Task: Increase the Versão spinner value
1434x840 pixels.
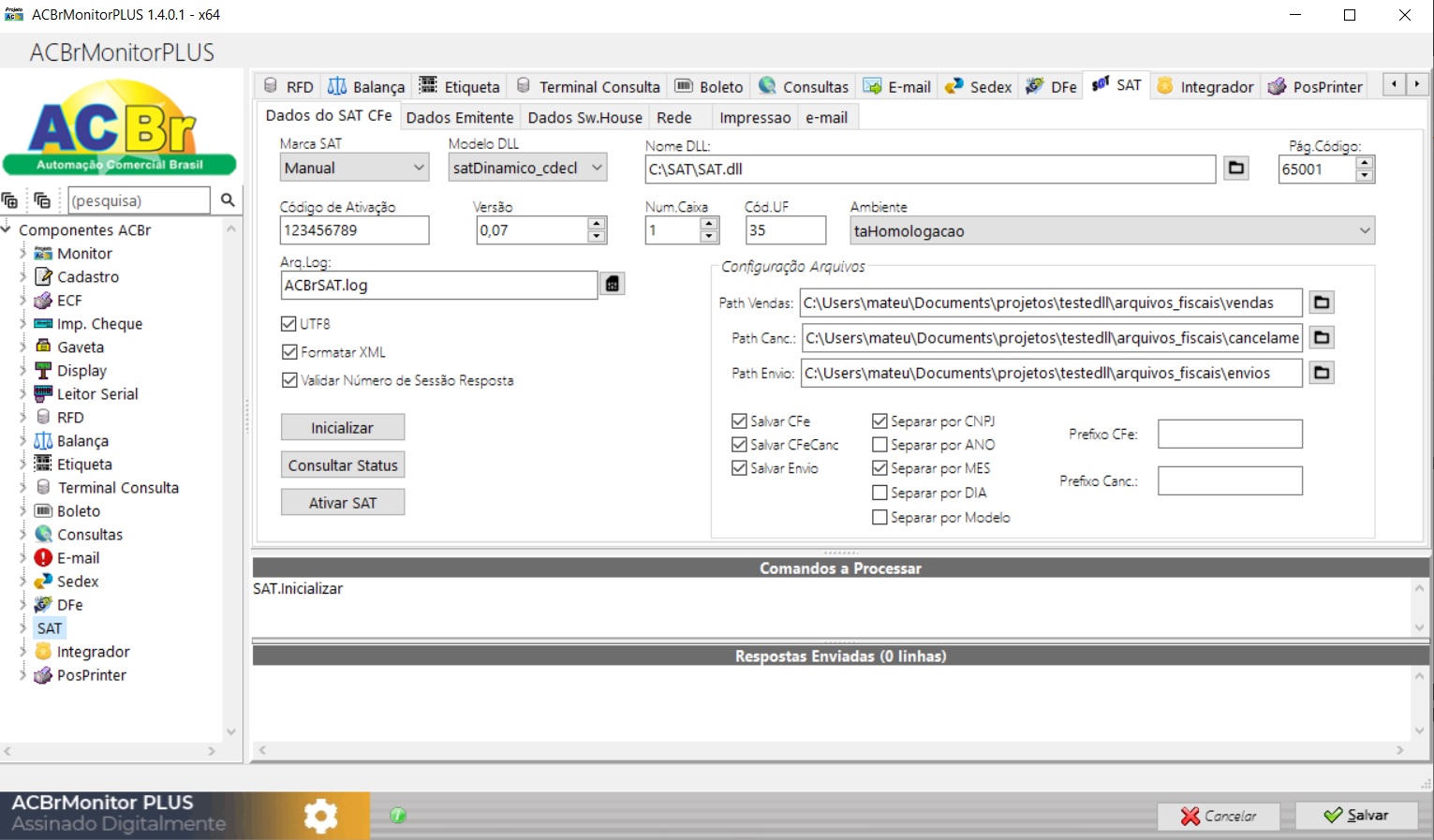Action: coord(597,224)
